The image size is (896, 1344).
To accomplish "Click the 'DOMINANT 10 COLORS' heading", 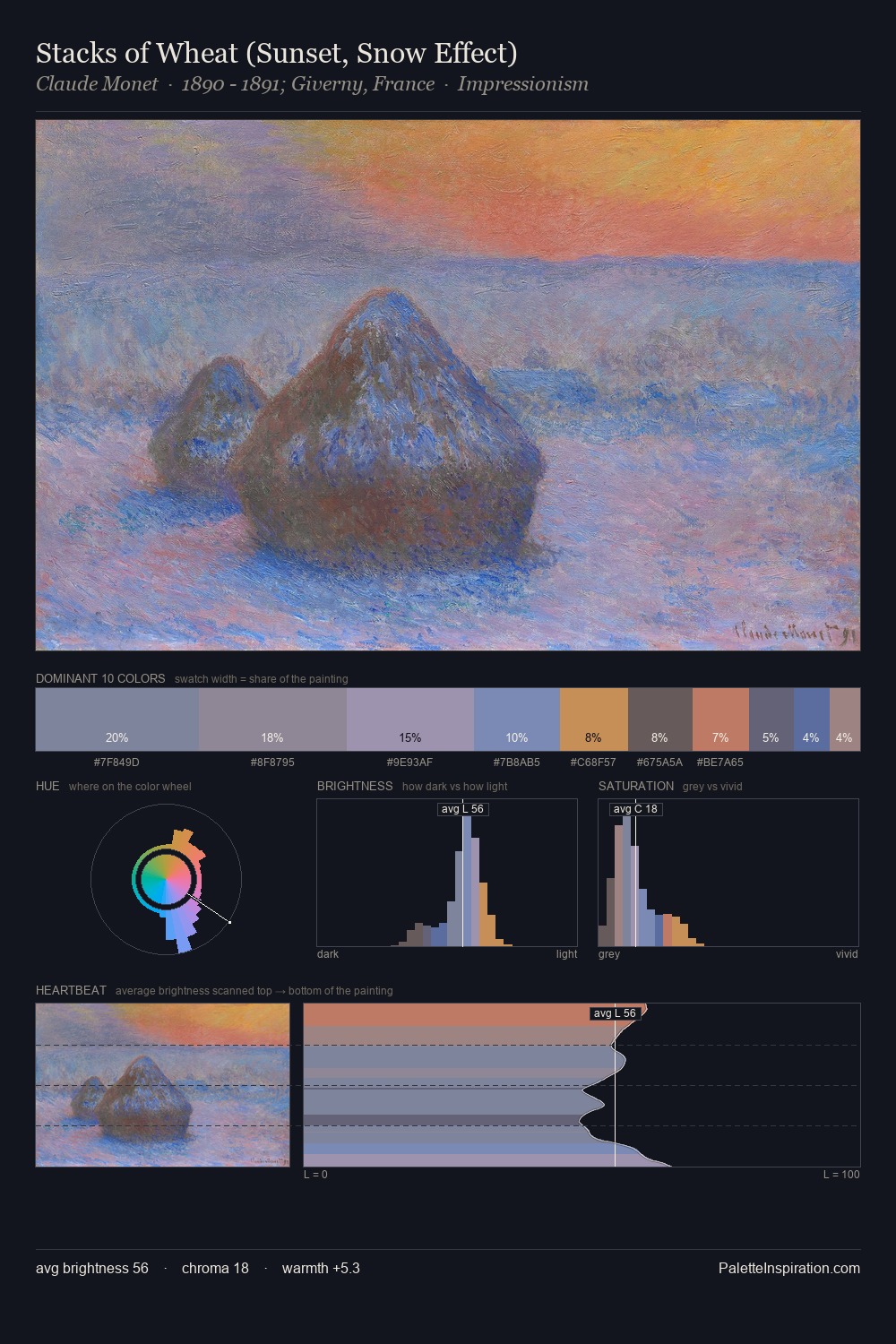I will click(x=100, y=678).
